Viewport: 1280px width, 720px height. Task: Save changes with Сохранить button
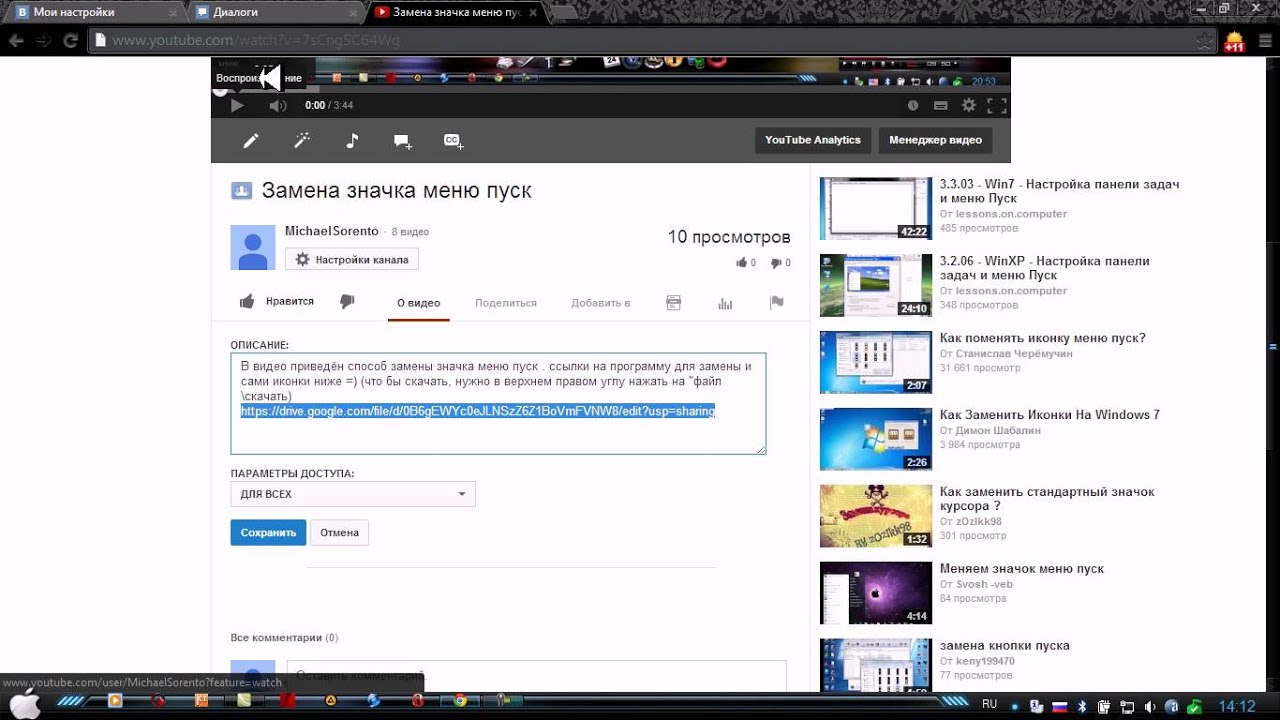pyautogui.click(x=268, y=533)
